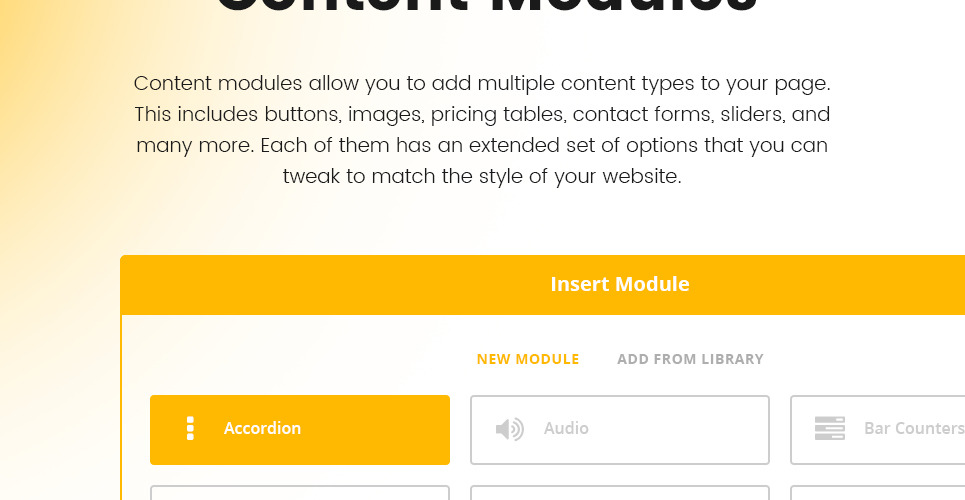Open the Add From Library tab

(690, 359)
